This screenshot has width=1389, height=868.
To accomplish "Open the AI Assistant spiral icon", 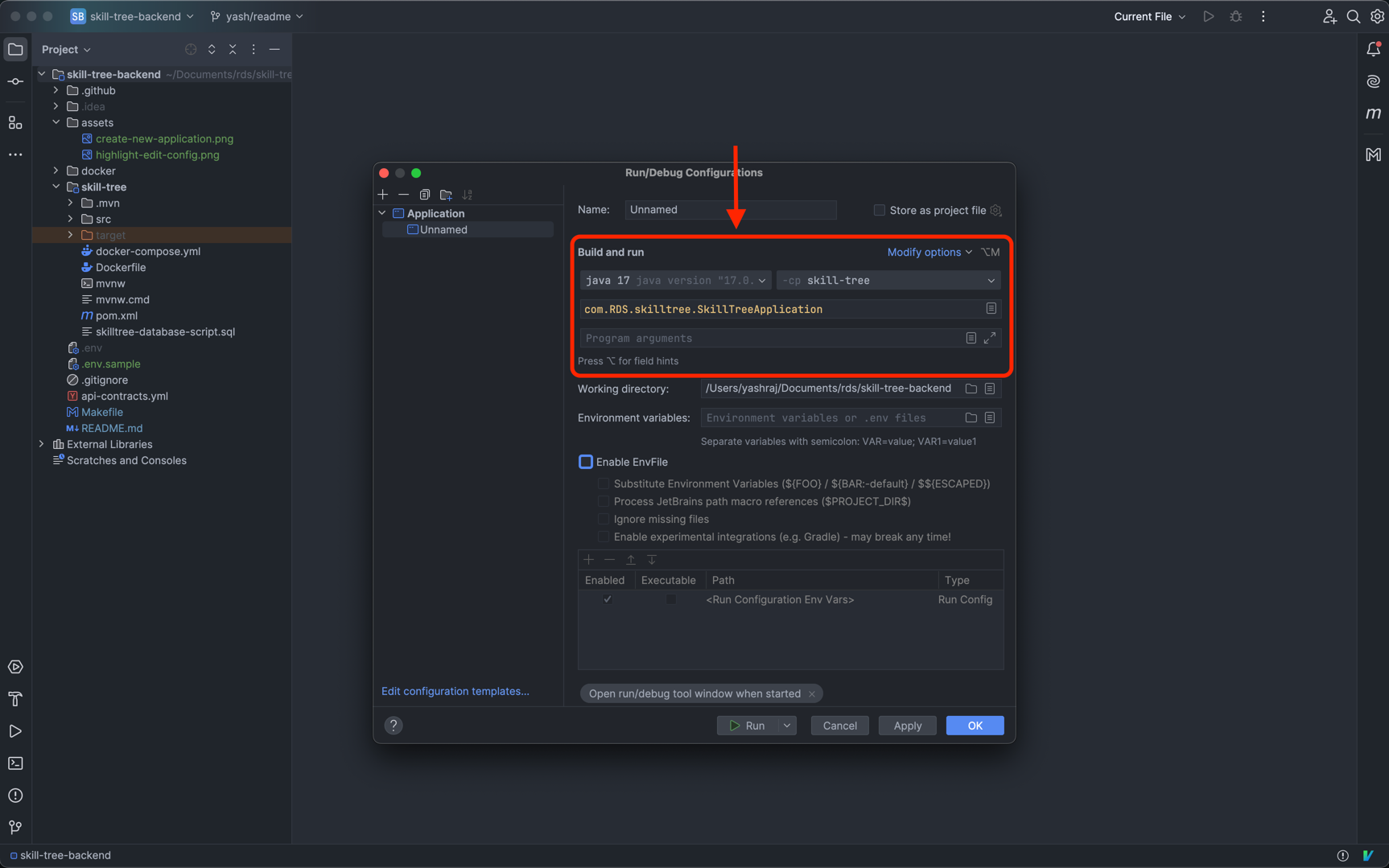I will tap(1374, 81).
